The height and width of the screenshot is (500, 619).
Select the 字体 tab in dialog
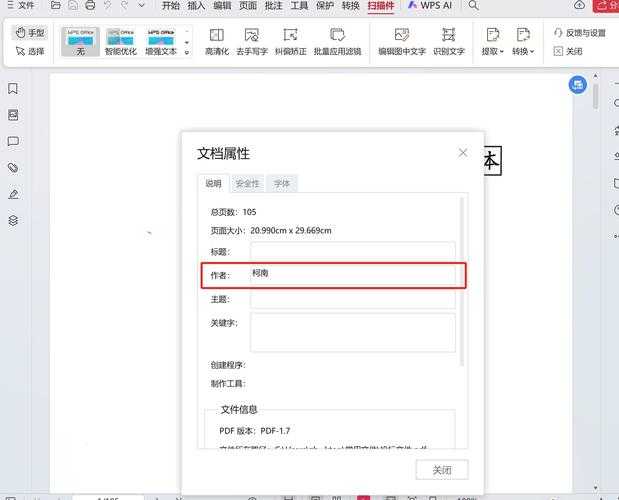(282, 184)
